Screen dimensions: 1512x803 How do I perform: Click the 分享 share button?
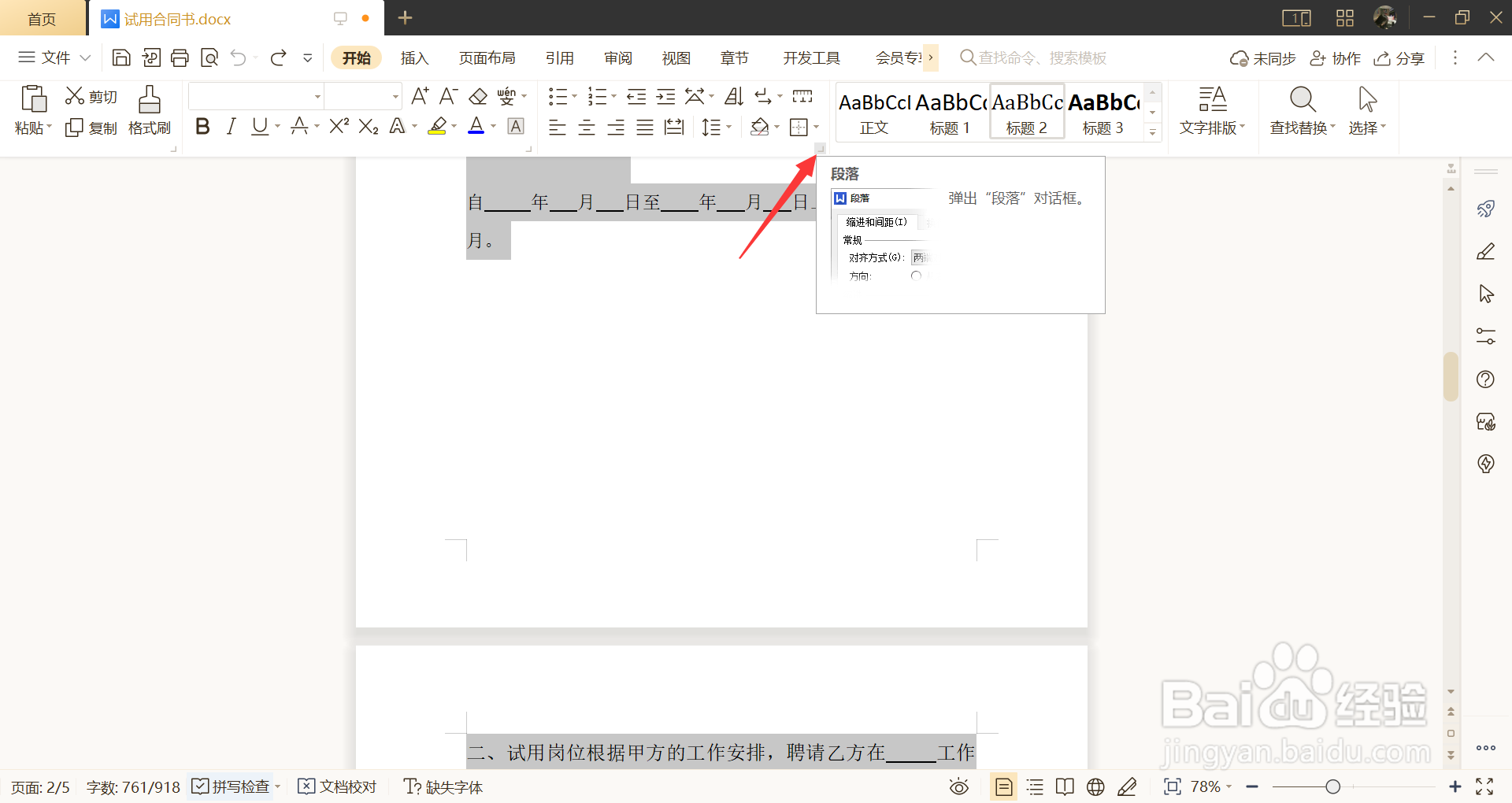[1399, 58]
